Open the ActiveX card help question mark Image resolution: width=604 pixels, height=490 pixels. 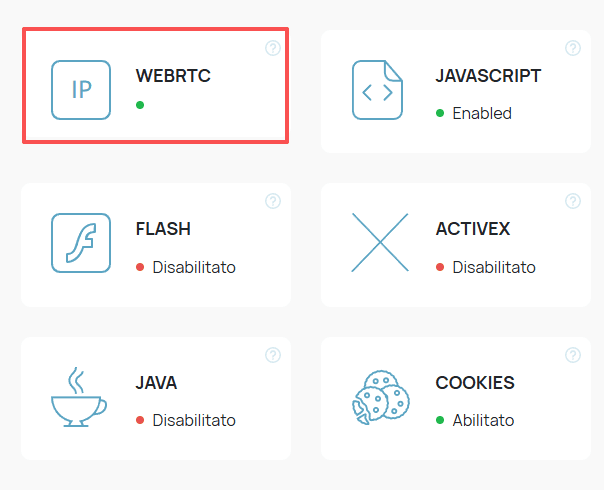pos(573,201)
